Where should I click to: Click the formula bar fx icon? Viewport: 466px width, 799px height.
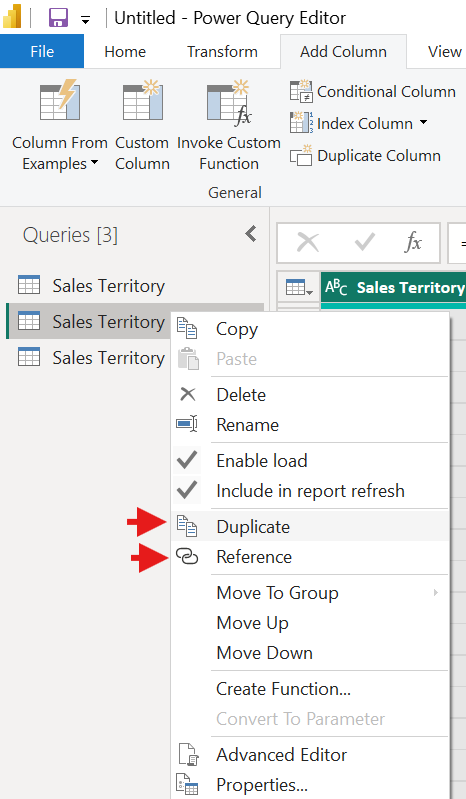413,242
